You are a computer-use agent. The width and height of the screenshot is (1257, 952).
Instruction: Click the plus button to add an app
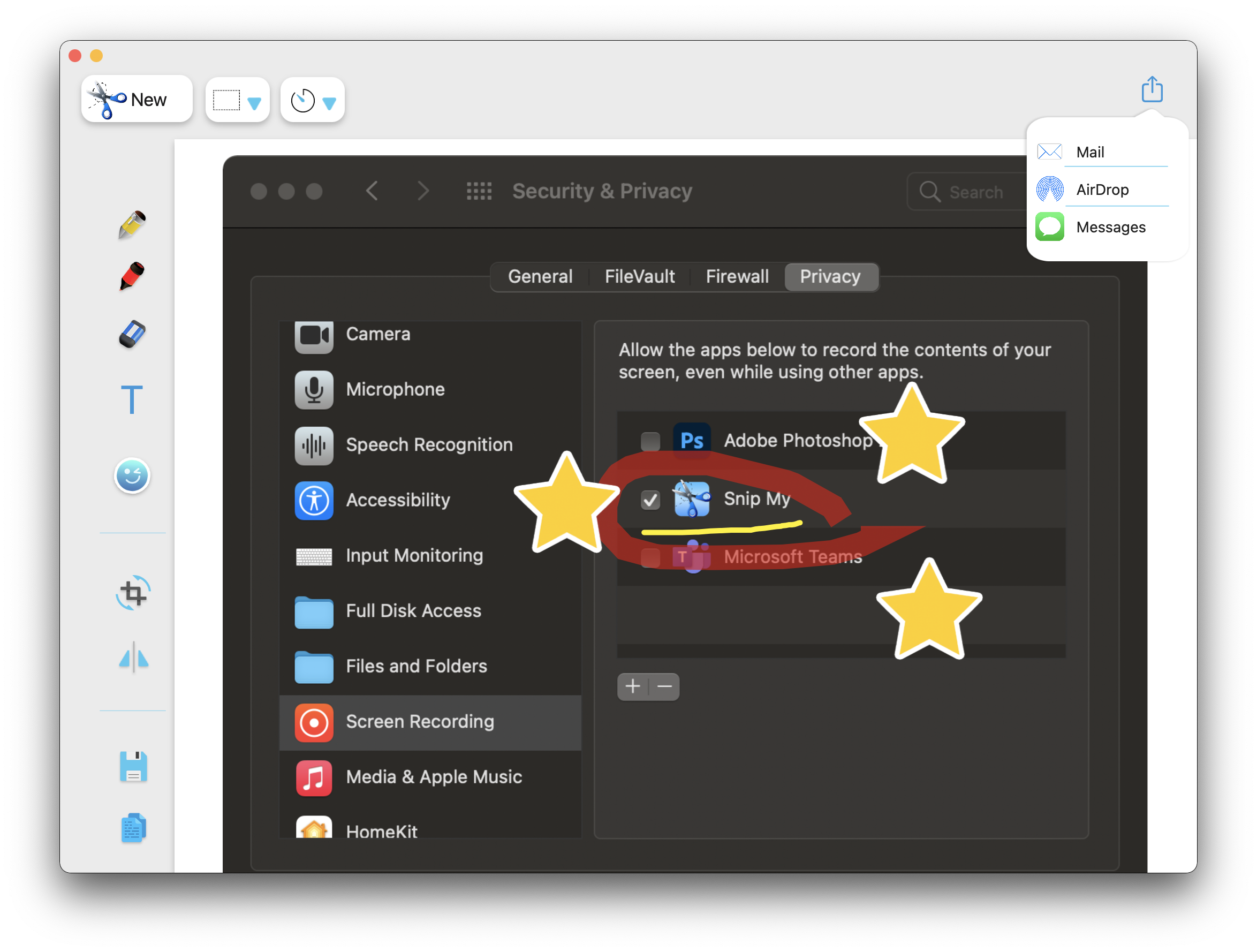(632, 686)
